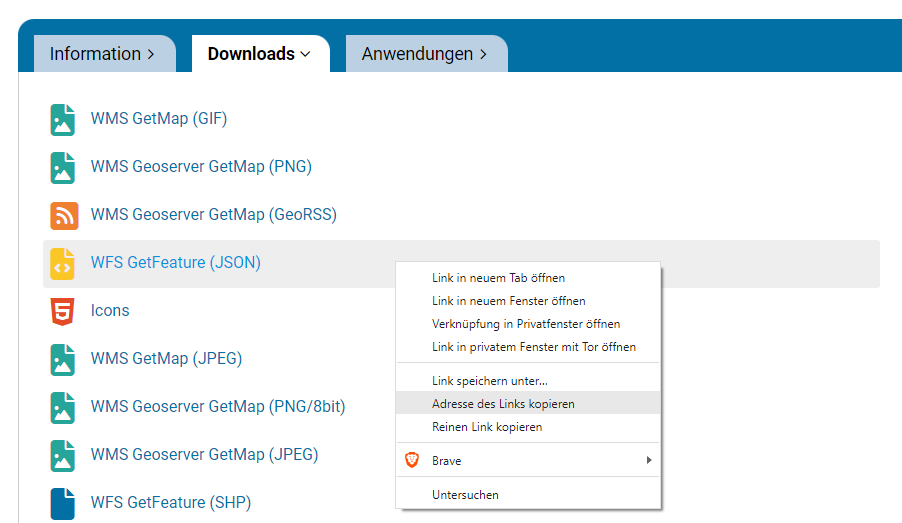Click the HTML5 icon next to Icons
Screen dimensions: 902x523
tap(63, 311)
